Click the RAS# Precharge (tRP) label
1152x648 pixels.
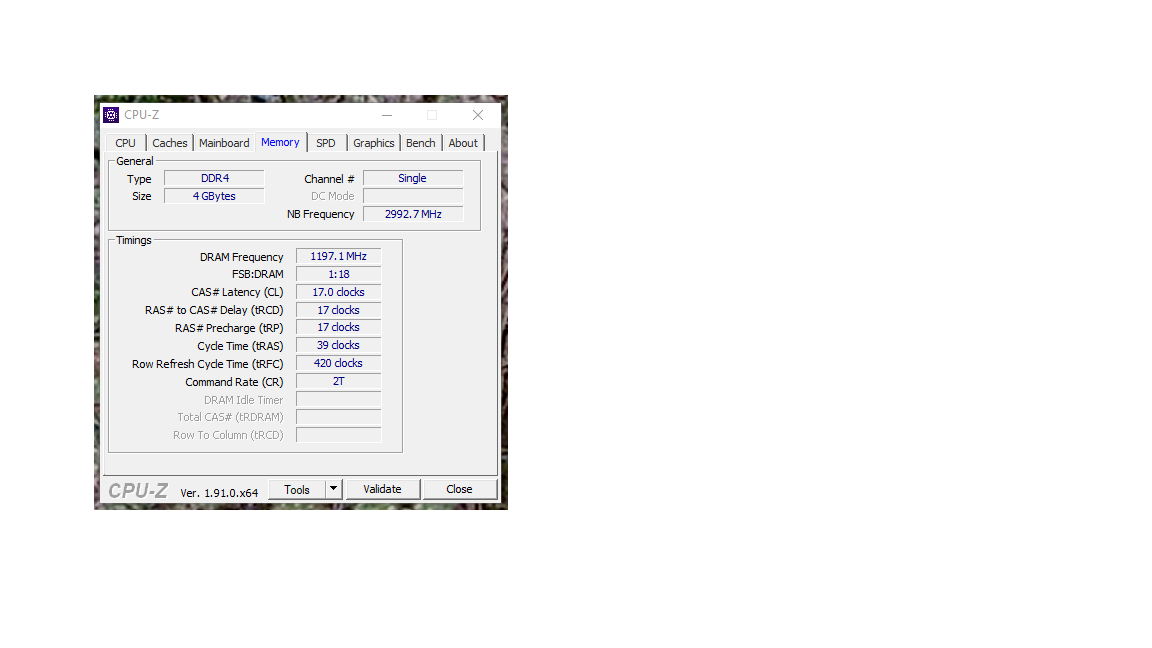tap(228, 328)
